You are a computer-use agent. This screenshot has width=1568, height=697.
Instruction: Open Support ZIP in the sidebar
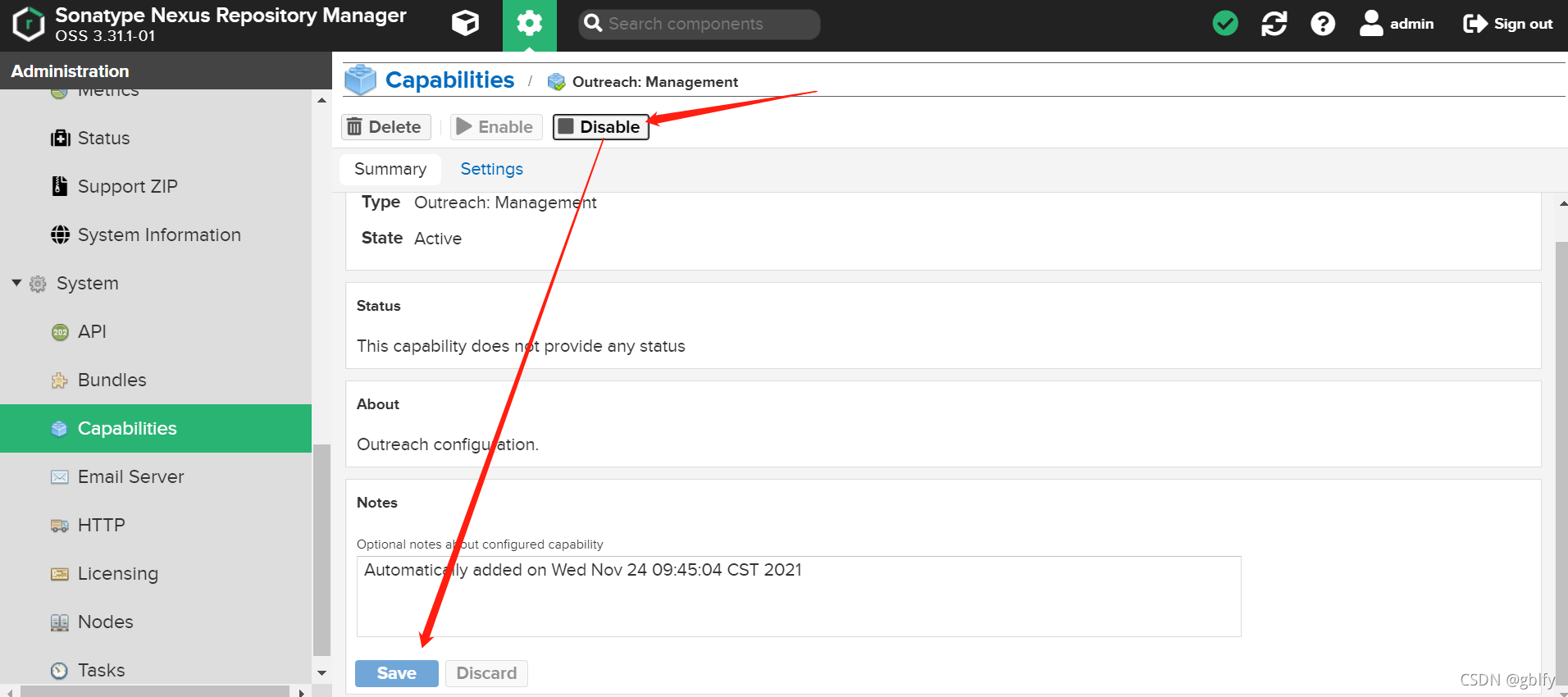[156, 186]
